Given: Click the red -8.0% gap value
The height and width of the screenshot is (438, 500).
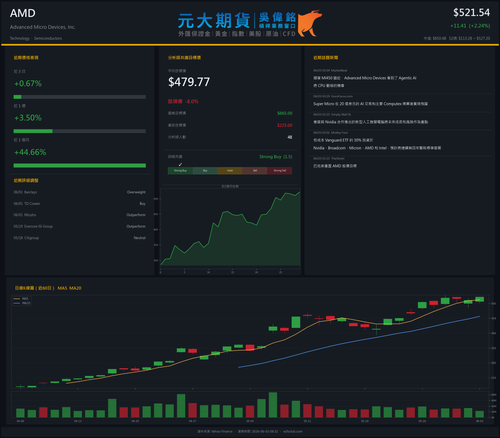Looking at the screenshot, I should [x=192, y=101].
